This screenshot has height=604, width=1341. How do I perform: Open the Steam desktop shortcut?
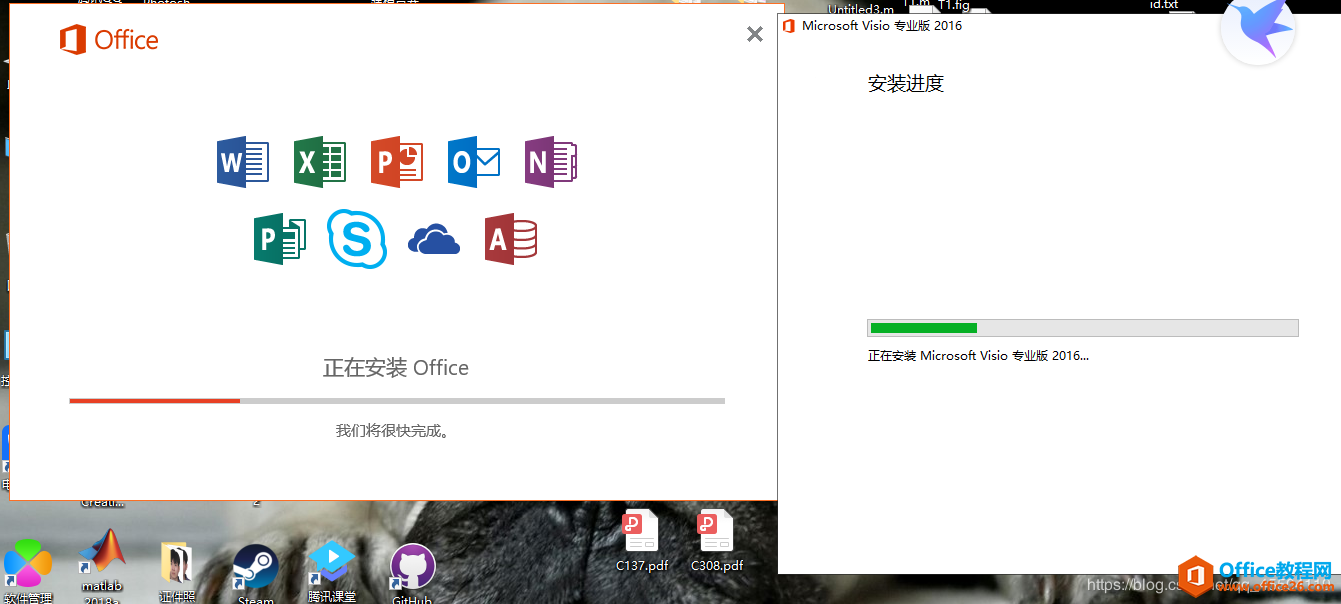[255, 573]
